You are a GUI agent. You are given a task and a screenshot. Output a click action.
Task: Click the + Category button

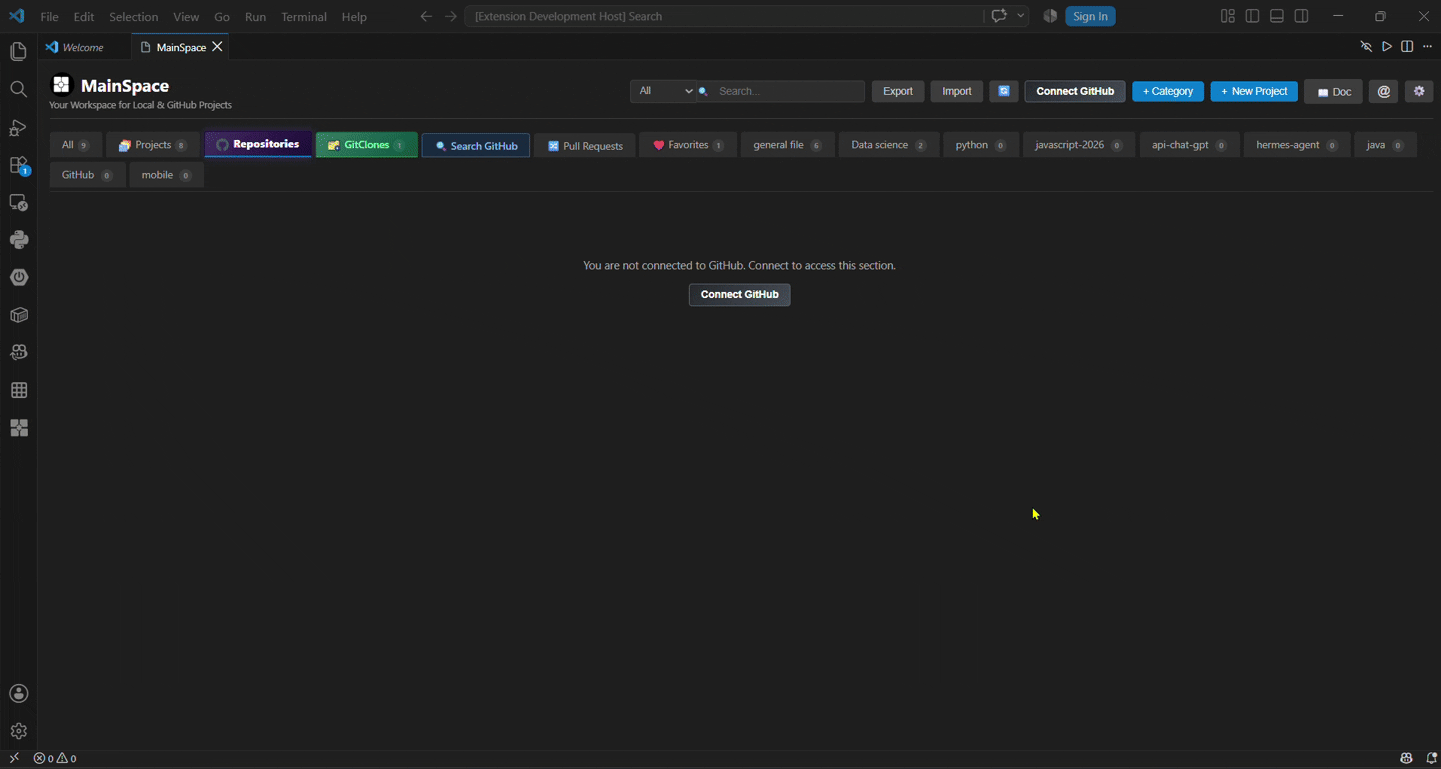click(1168, 91)
